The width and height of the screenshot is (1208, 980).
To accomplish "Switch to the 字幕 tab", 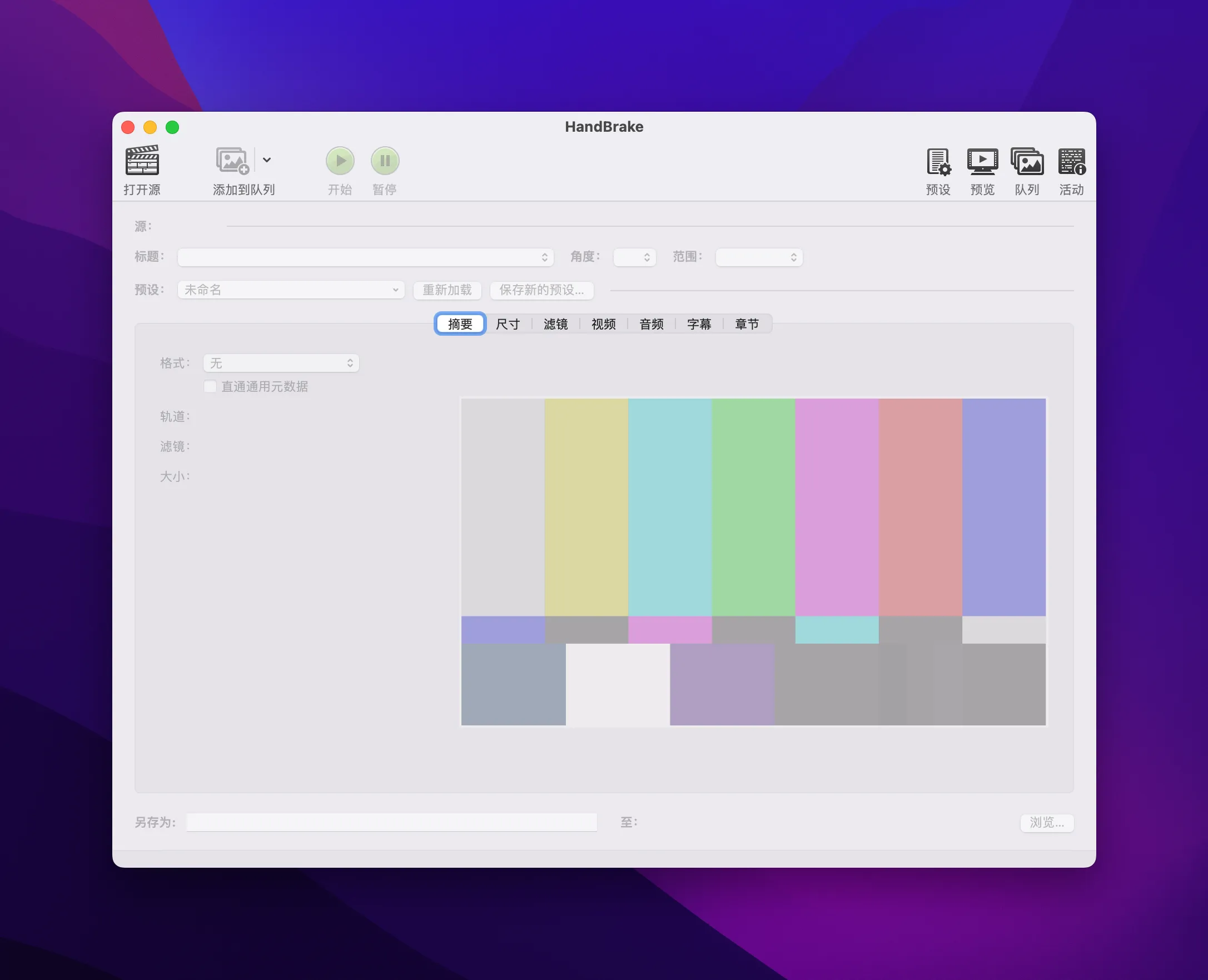I will (x=699, y=324).
